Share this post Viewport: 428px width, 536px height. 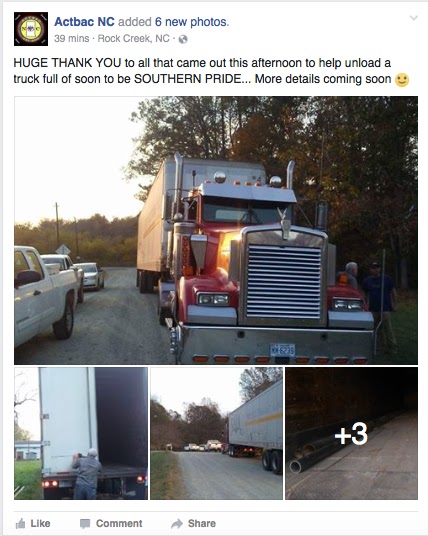193,523
